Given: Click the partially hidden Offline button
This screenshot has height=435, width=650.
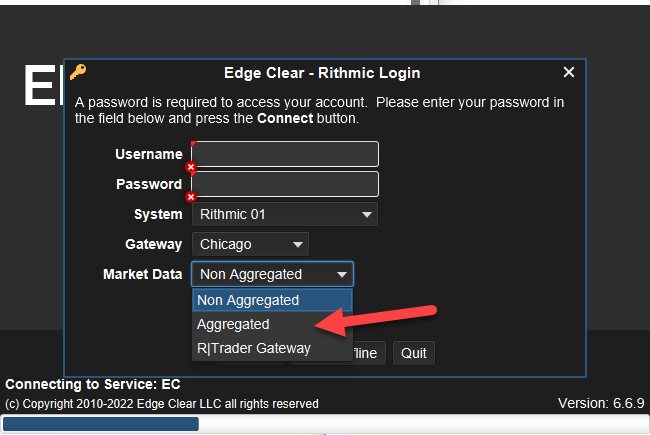Looking at the screenshot, I should point(366,353).
